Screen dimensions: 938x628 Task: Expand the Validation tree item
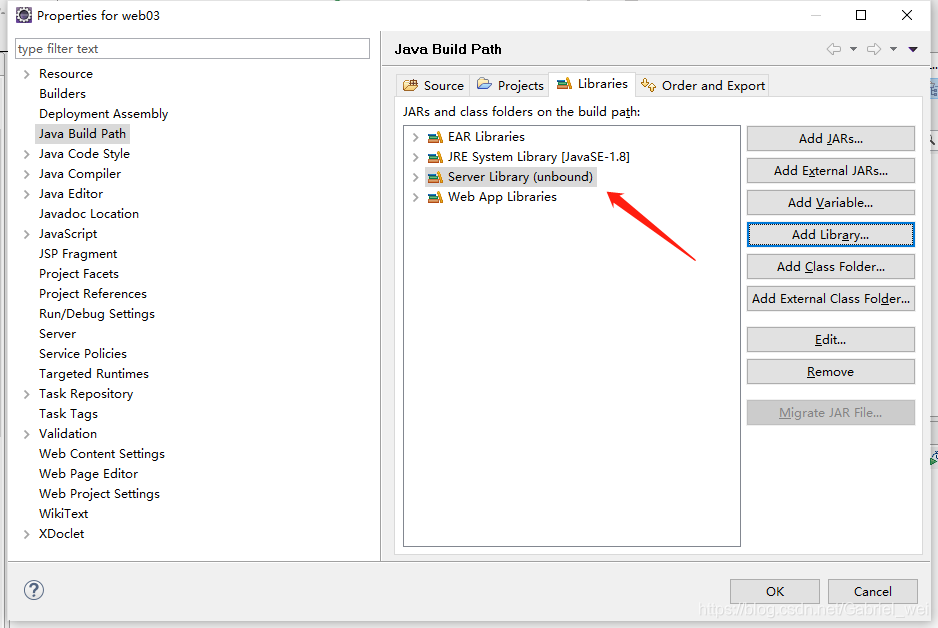(26, 434)
